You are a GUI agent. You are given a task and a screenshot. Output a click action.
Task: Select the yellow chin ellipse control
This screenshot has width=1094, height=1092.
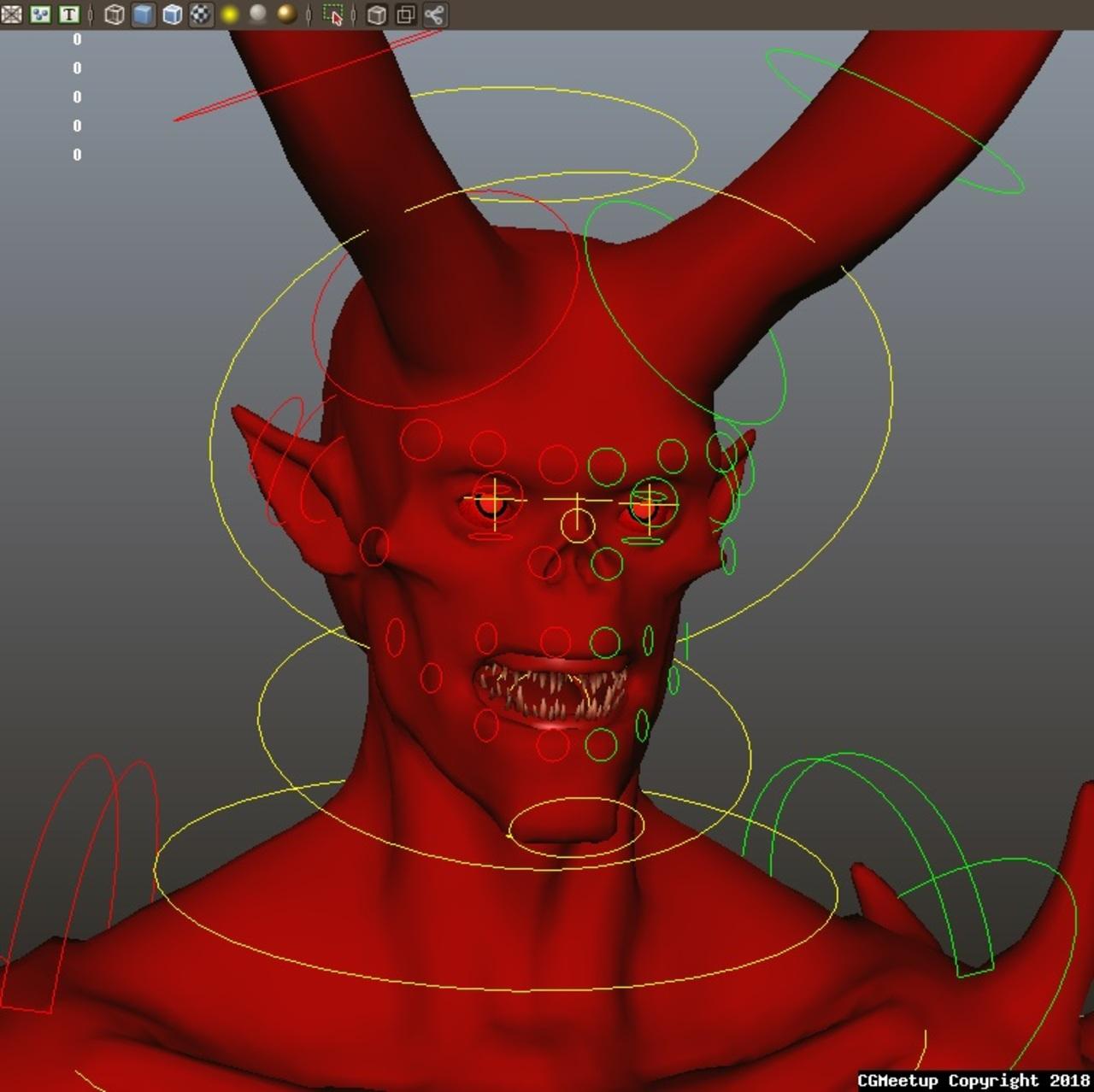pyautogui.click(x=576, y=825)
